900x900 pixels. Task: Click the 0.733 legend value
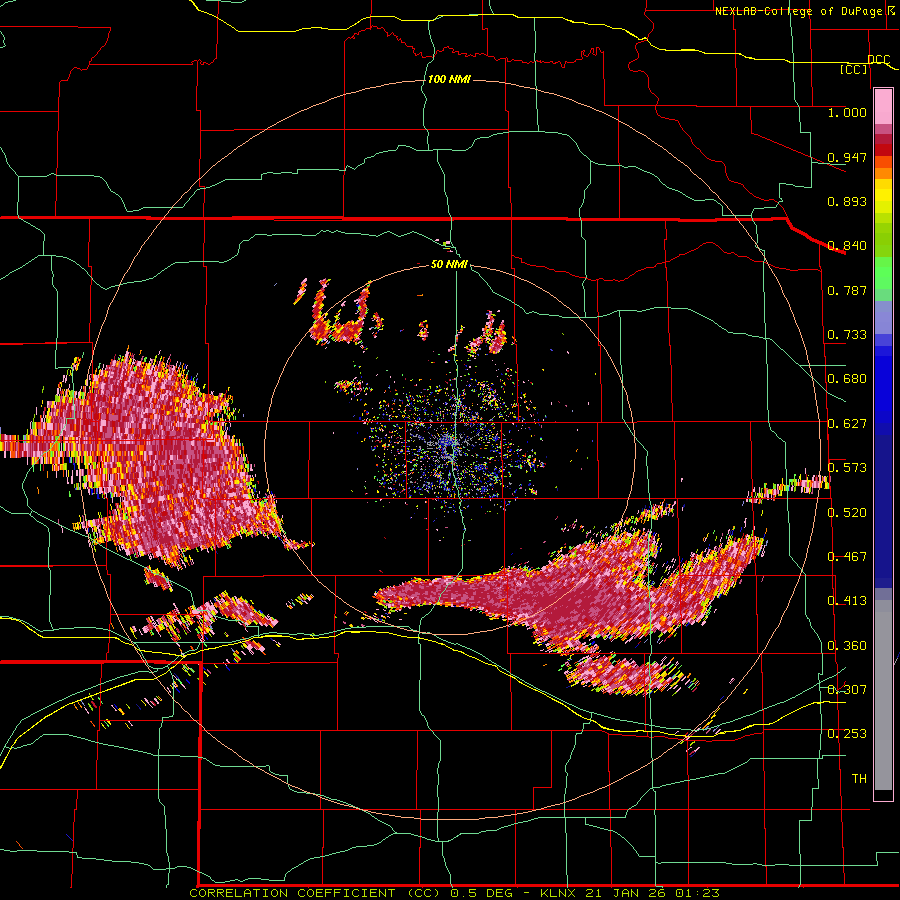tap(847, 335)
